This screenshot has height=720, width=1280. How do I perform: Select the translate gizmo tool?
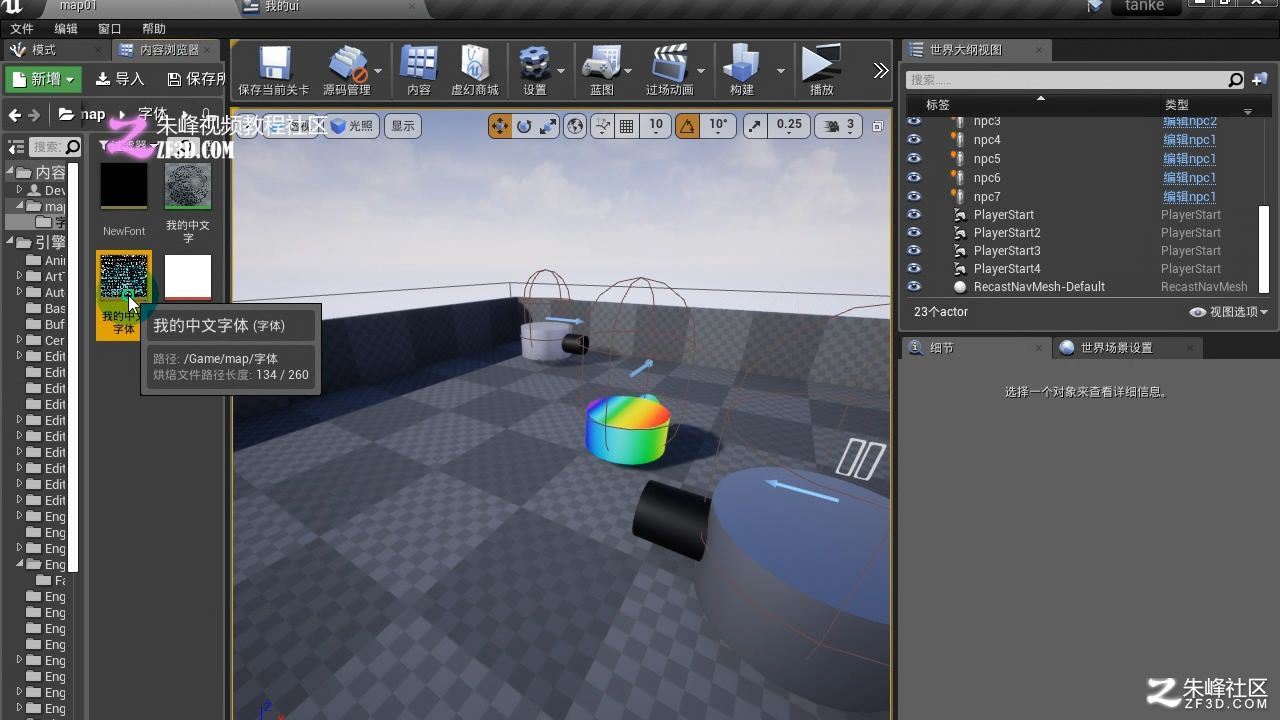point(500,126)
